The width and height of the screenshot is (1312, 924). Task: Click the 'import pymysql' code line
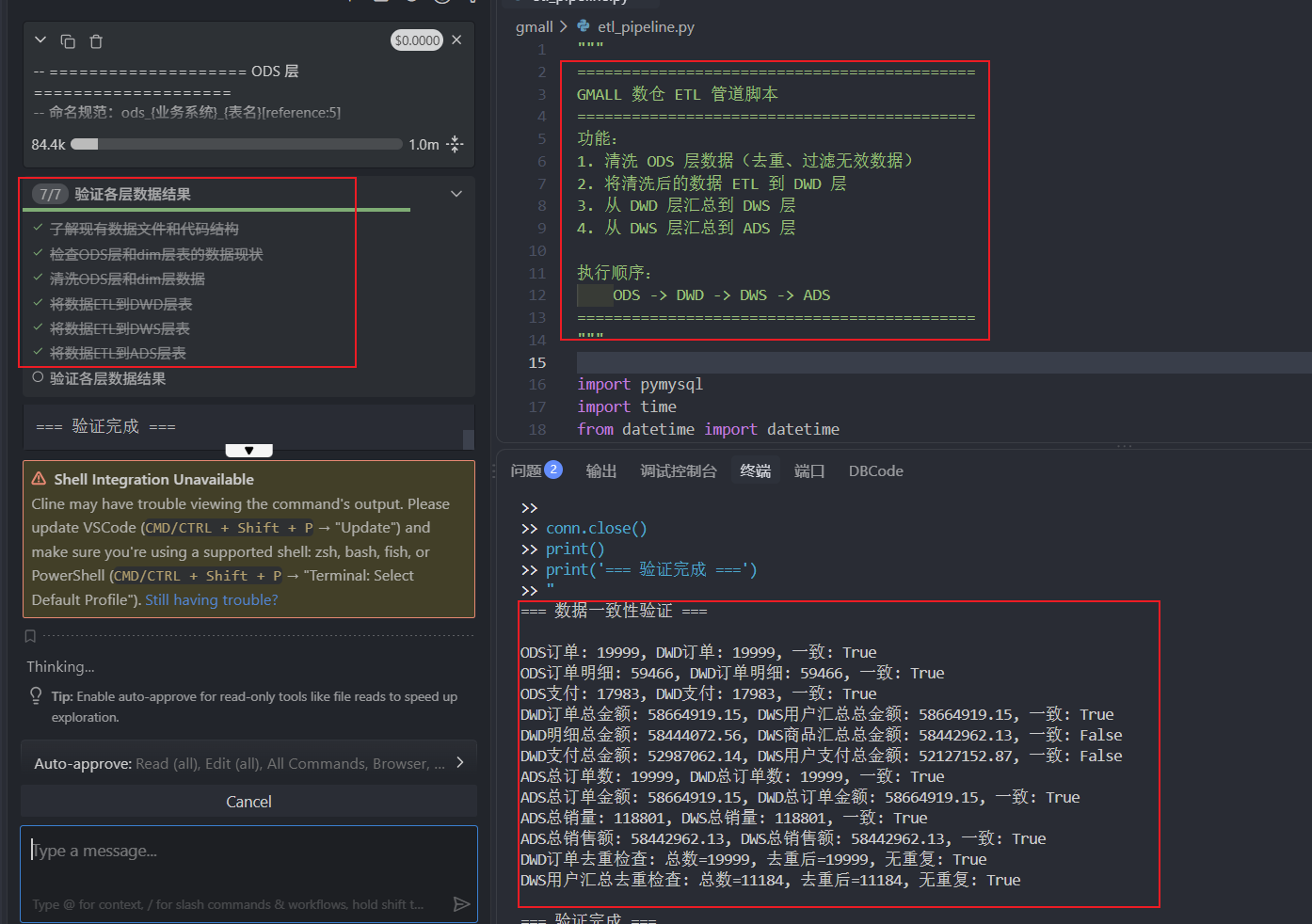640,384
